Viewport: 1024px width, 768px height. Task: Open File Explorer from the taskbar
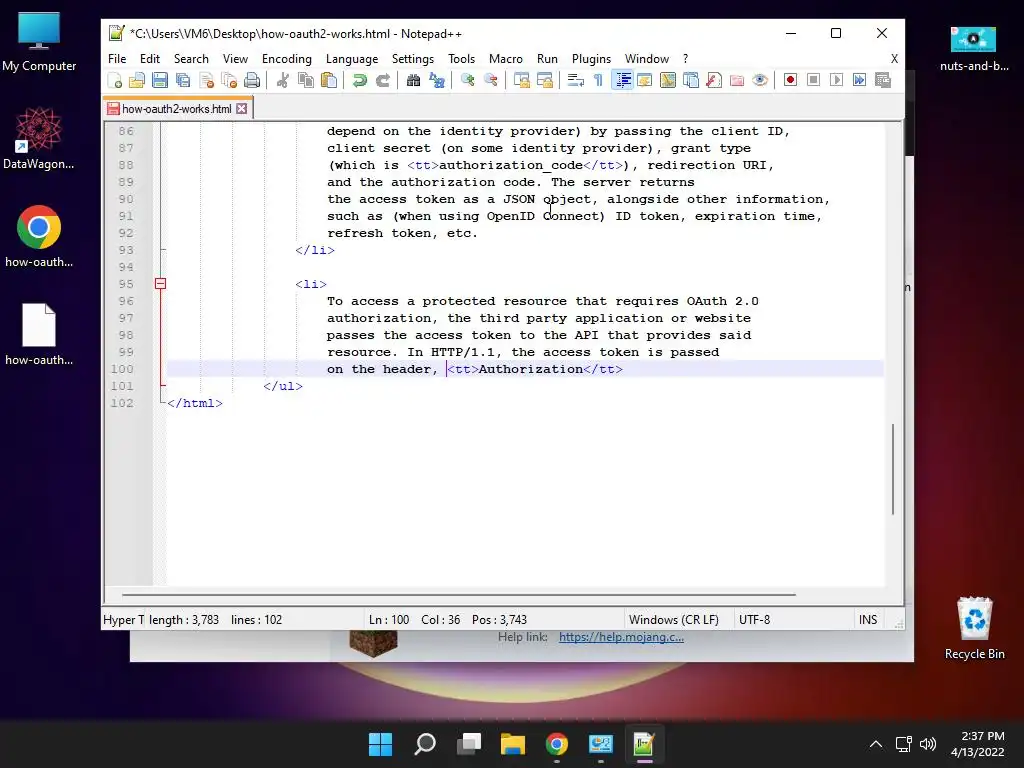tap(513, 744)
